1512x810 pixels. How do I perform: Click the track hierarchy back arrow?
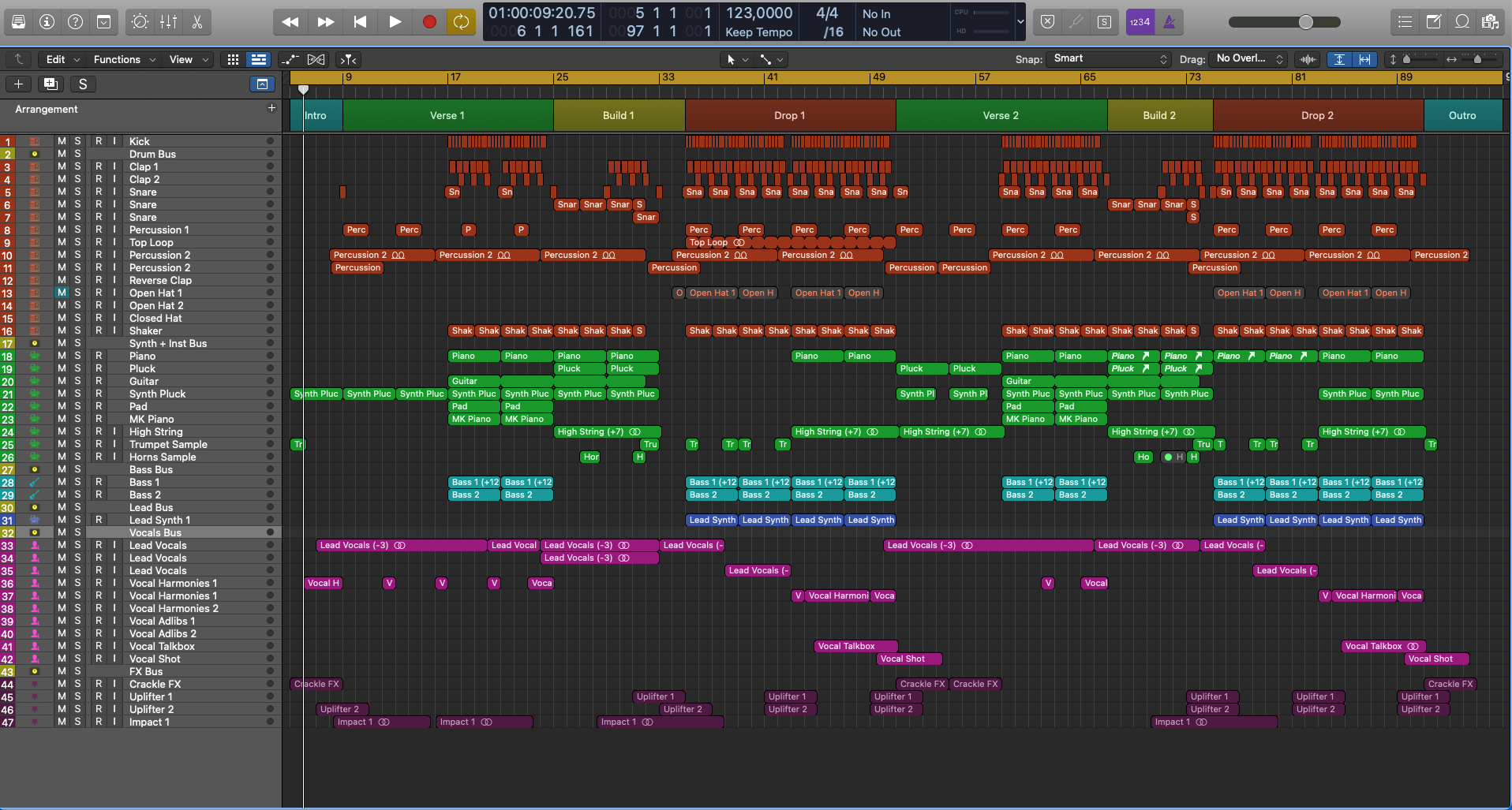pyautogui.click(x=18, y=59)
